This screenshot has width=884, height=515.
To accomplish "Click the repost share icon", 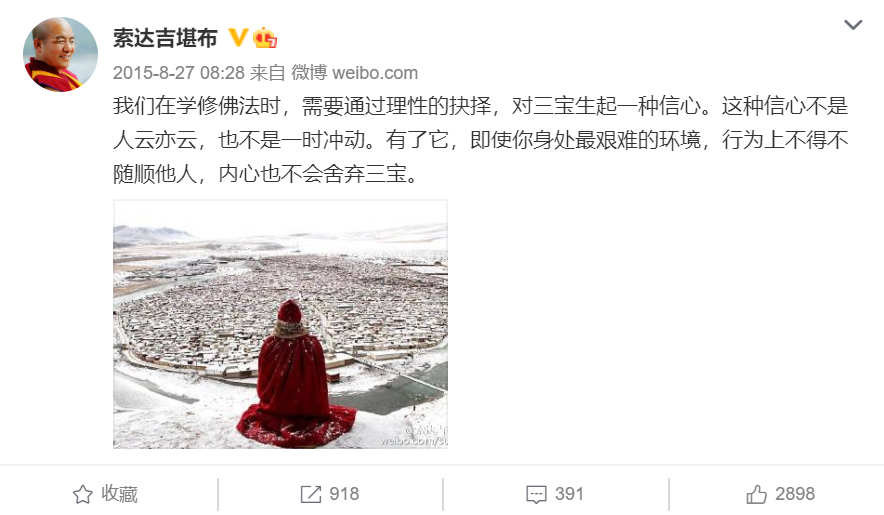I will click(x=311, y=494).
